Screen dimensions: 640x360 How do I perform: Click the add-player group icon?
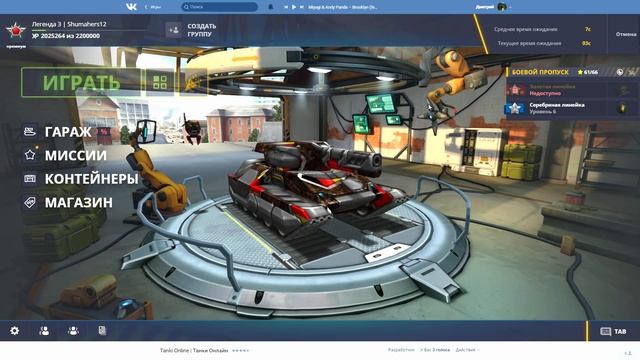point(173,30)
